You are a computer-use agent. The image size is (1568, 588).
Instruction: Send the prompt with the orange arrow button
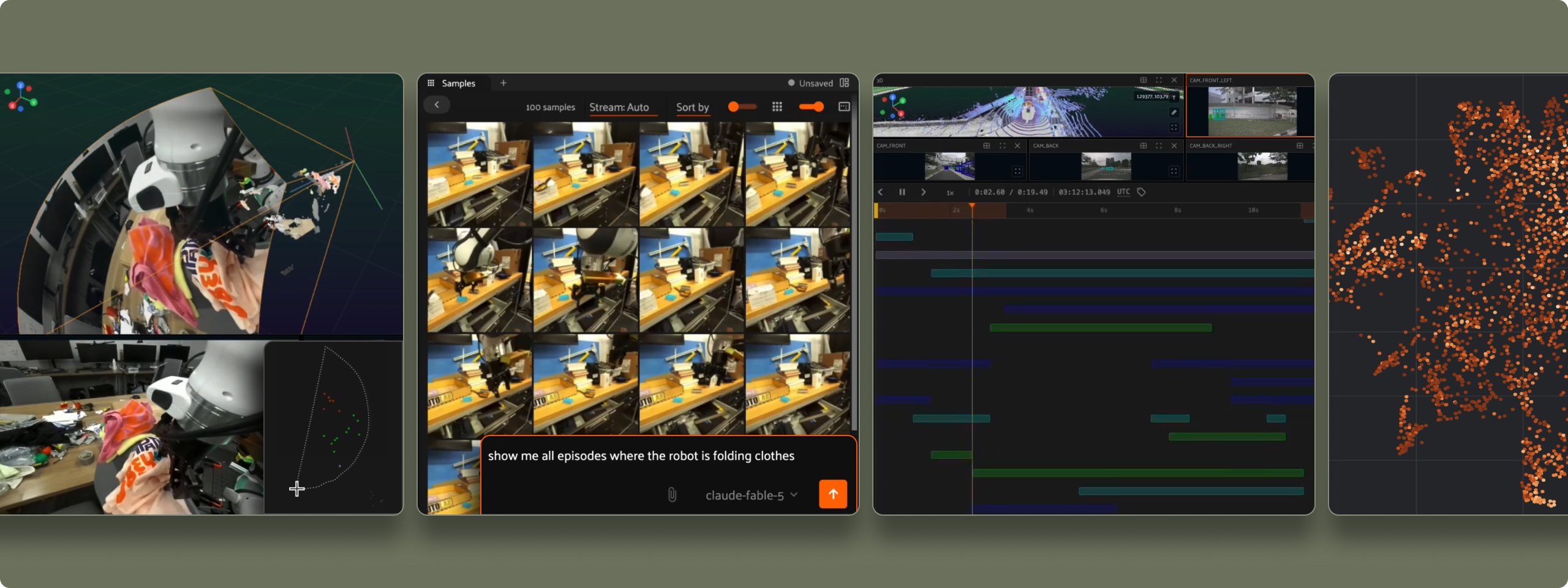[x=833, y=494]
